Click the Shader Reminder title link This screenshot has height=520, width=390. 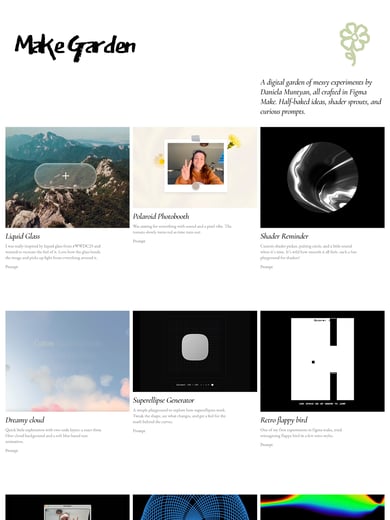point(284,236)
